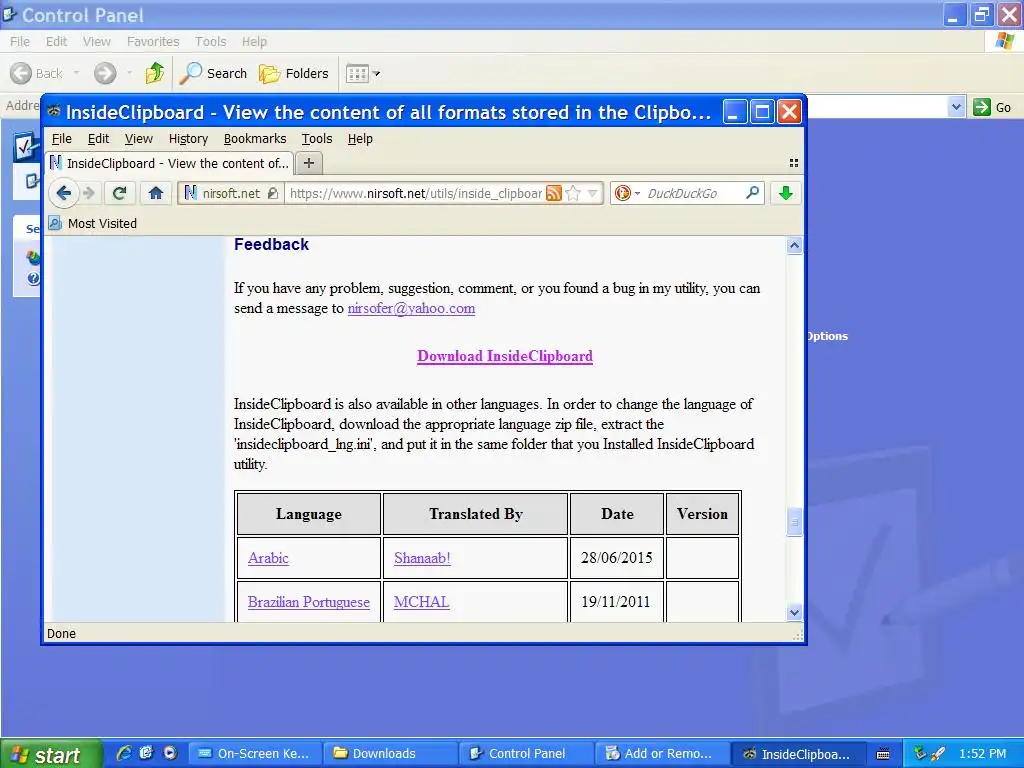Click the Windows flag logo in Control Panel
Image resolution: width=1024 pixels, height=768 pixels.
click(x=1004, y=41)
